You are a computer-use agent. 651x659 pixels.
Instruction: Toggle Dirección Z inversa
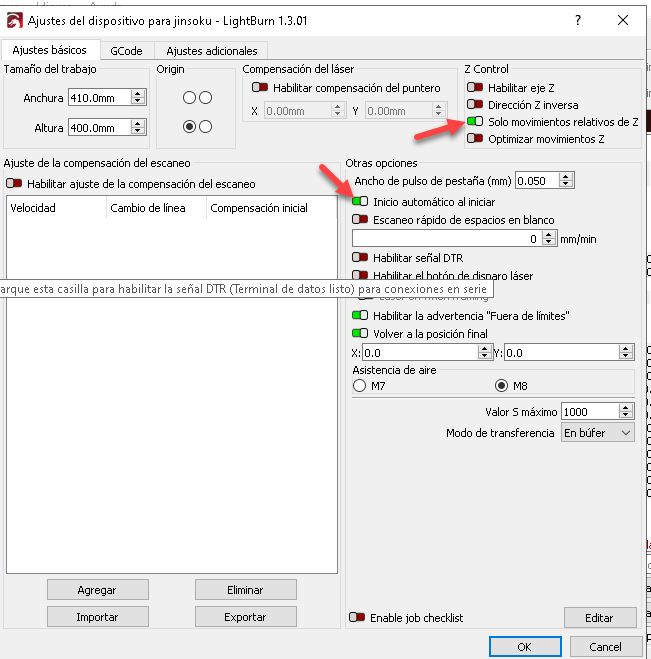click(475, 104)
